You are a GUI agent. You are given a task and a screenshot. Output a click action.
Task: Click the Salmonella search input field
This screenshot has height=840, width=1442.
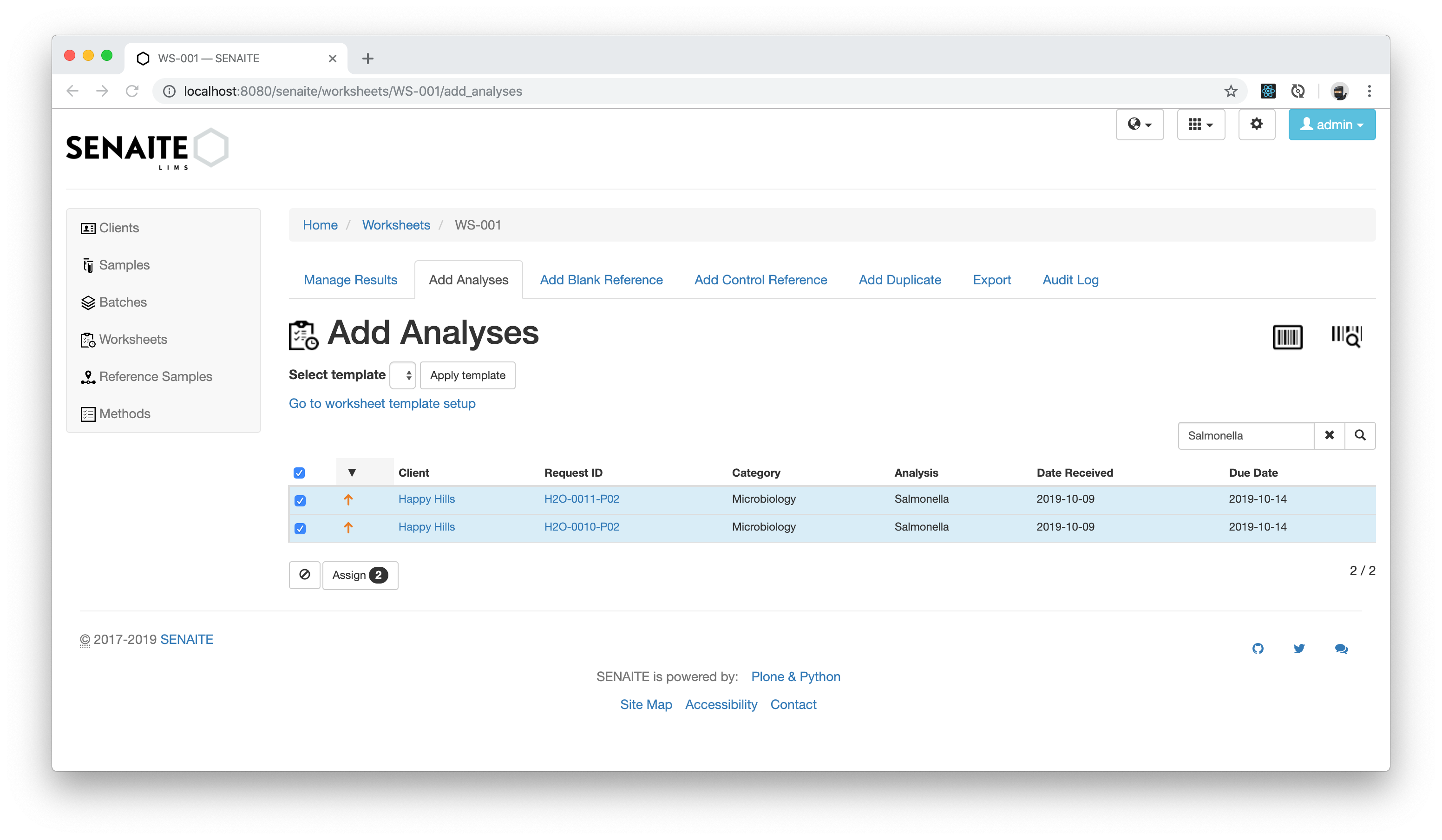click(1246, 435)
